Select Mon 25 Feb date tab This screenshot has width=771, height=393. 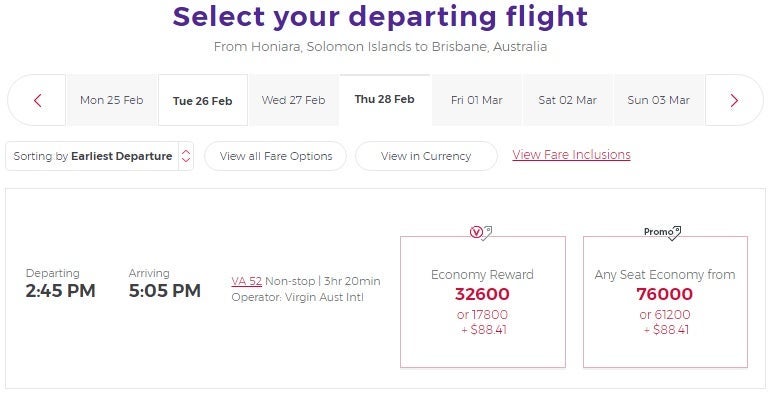point(112,100)
